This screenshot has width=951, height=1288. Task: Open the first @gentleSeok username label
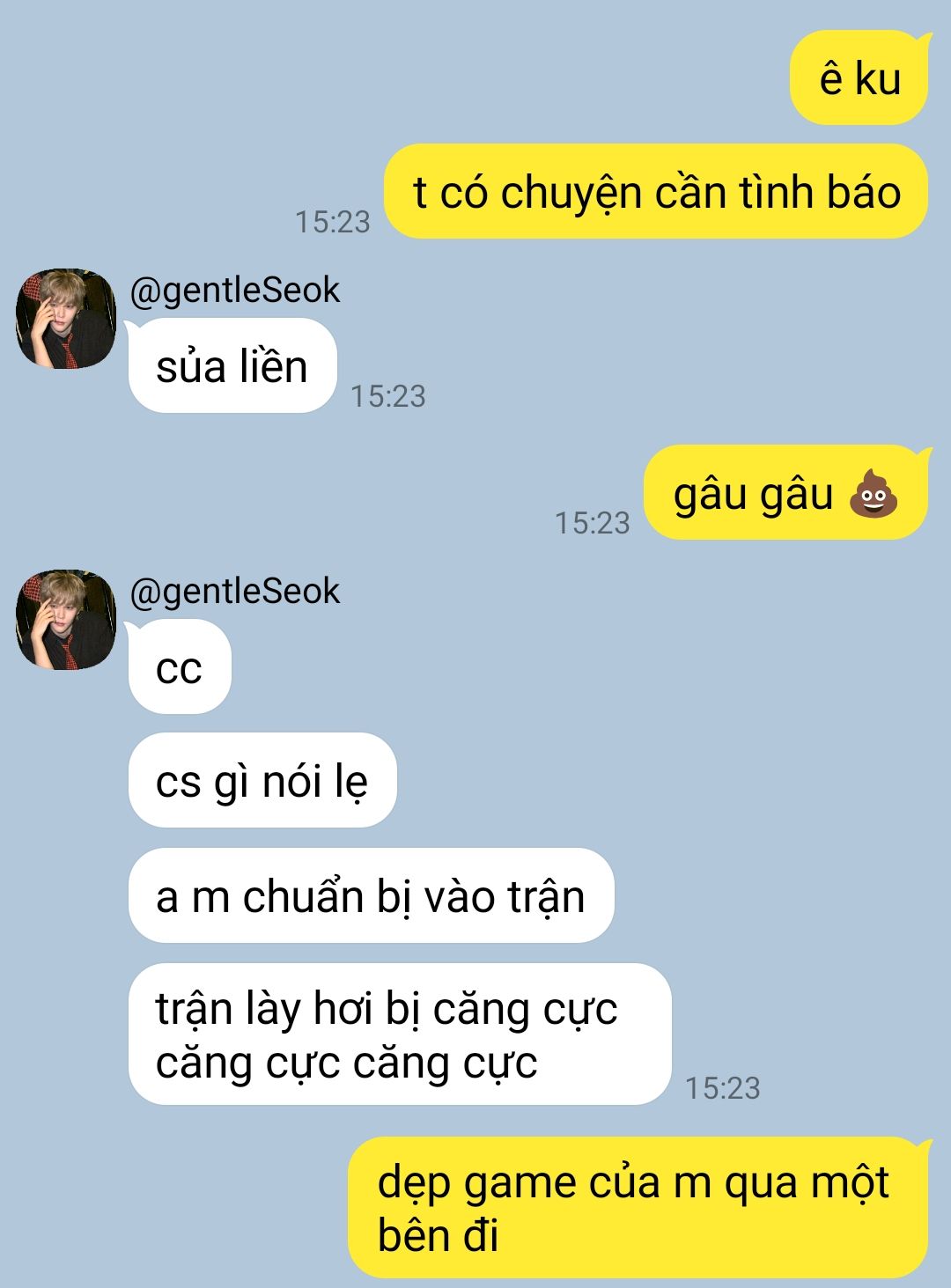(234, 291)
